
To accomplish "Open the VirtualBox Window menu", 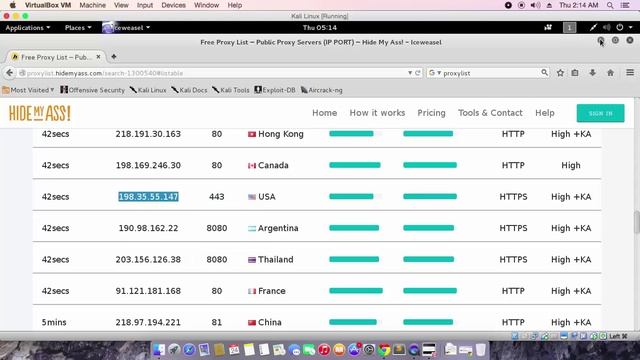I will (207, 5).
